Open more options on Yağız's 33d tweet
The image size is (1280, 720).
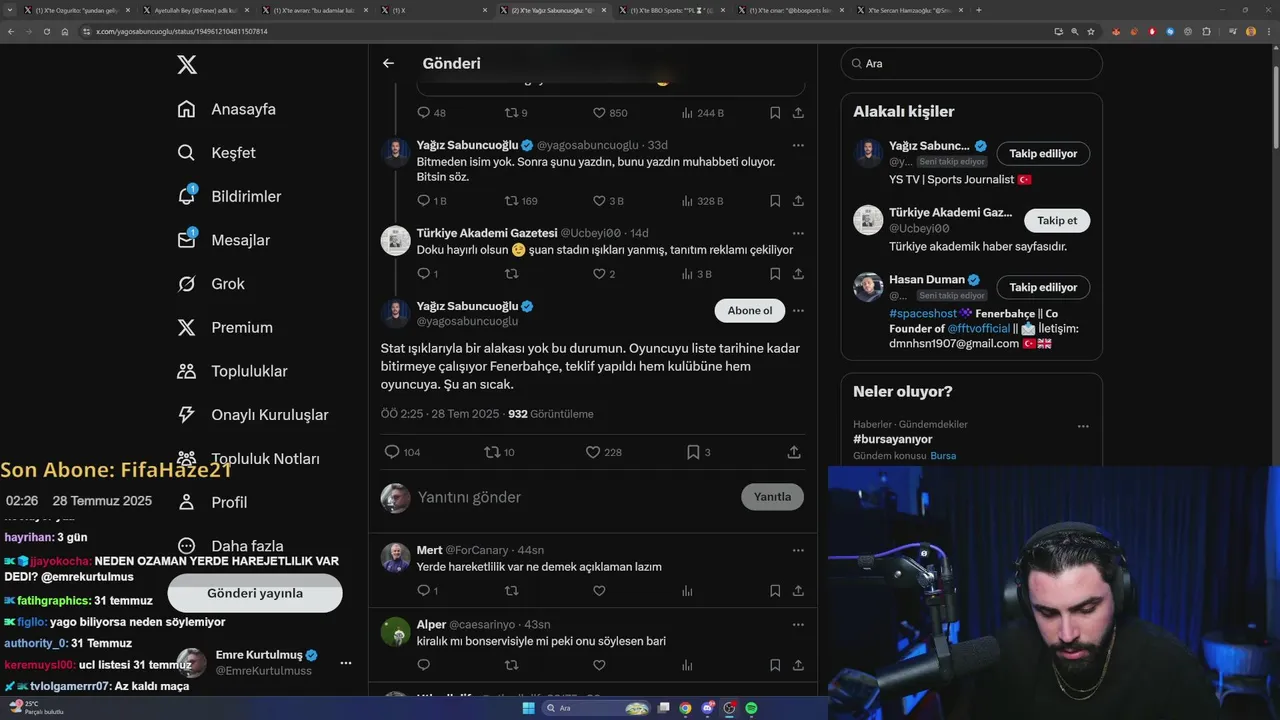coord(798,145)
